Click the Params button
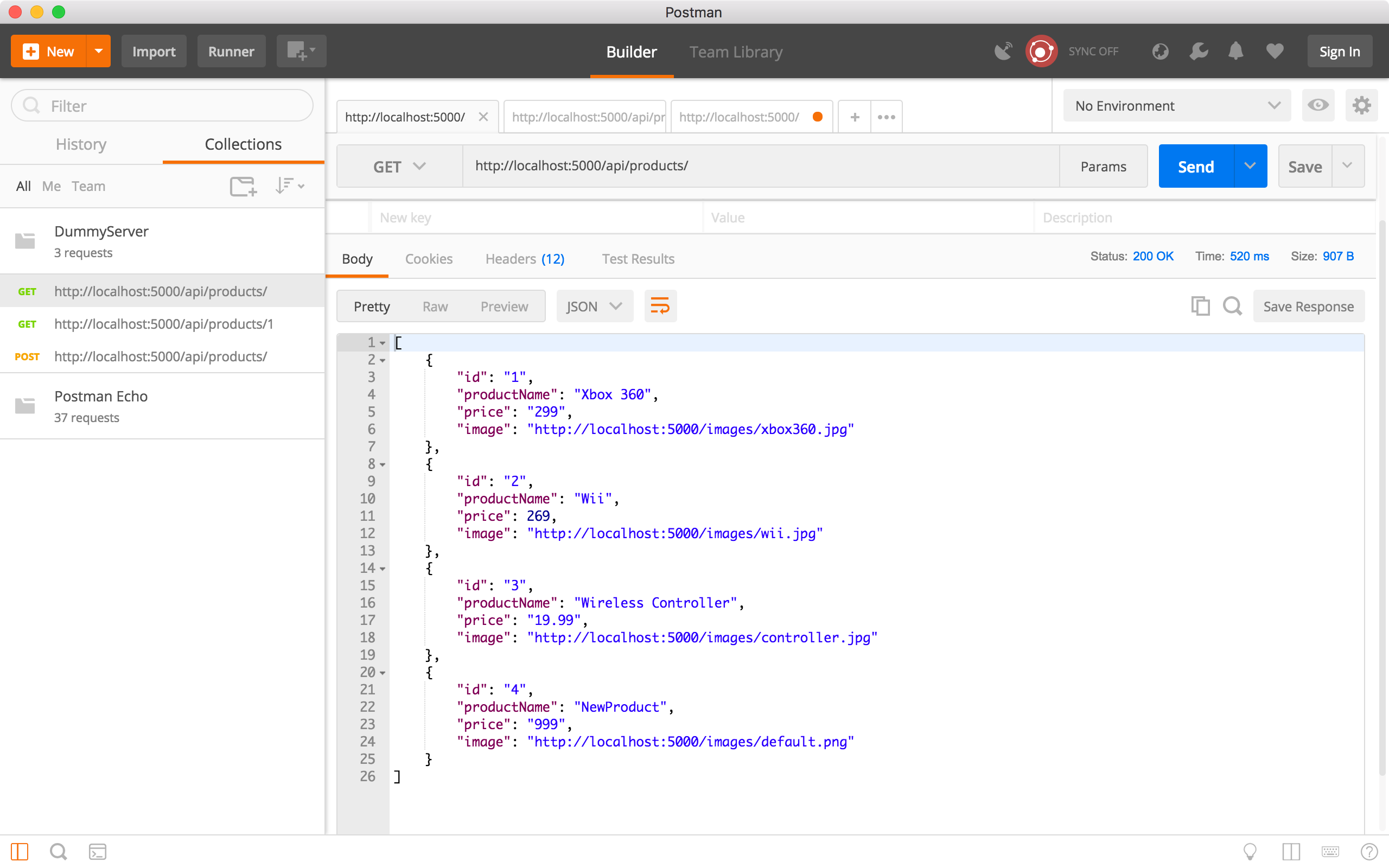1389x868 pixels. (1103, 167)
